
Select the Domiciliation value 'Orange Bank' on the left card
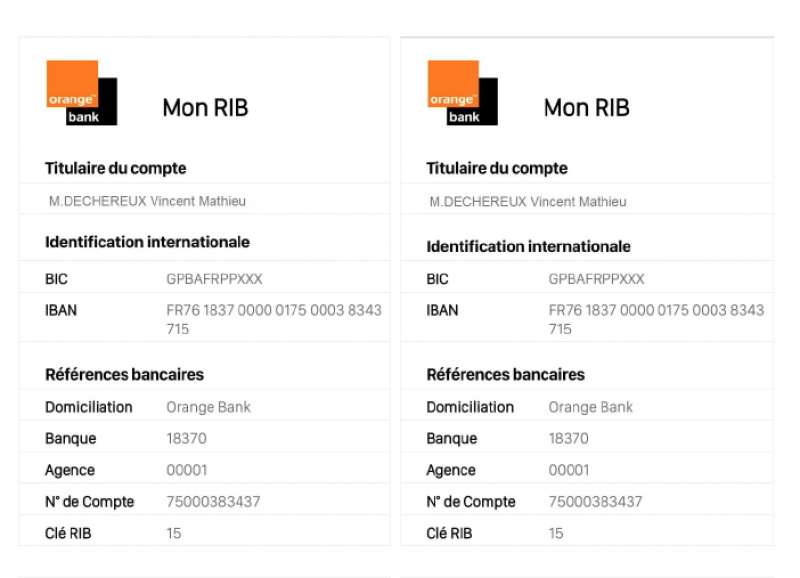[x=208, y=407]
